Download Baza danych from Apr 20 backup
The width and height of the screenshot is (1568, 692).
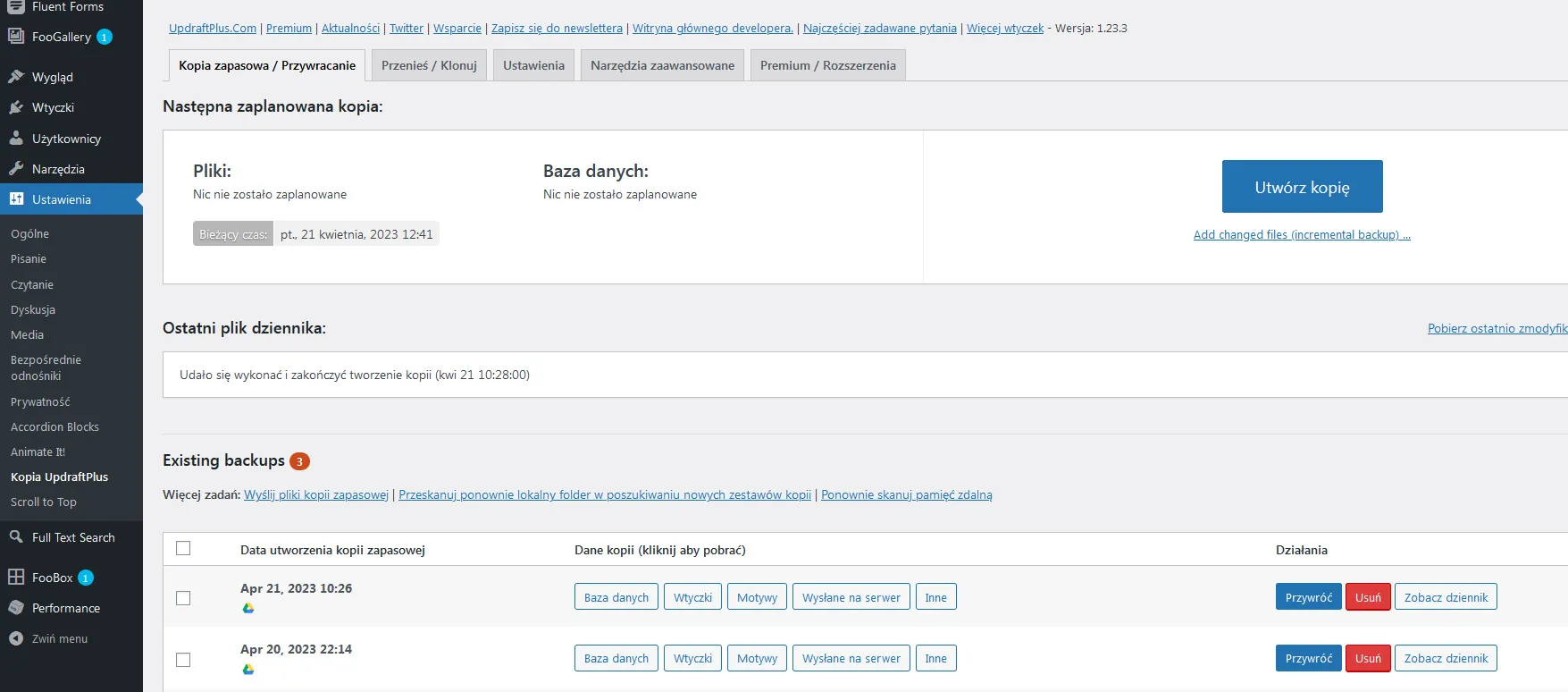click(616, 659)
